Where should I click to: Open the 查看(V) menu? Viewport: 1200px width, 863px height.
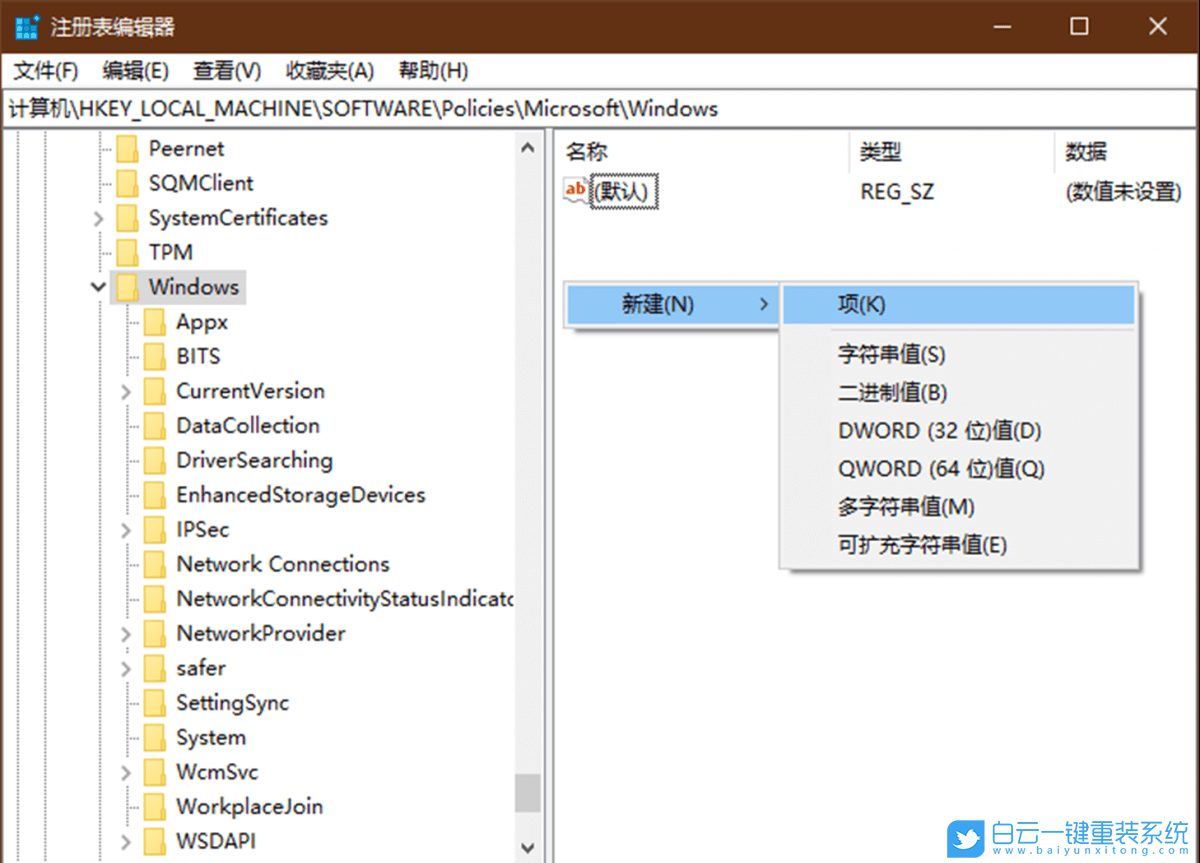[226, 70]
